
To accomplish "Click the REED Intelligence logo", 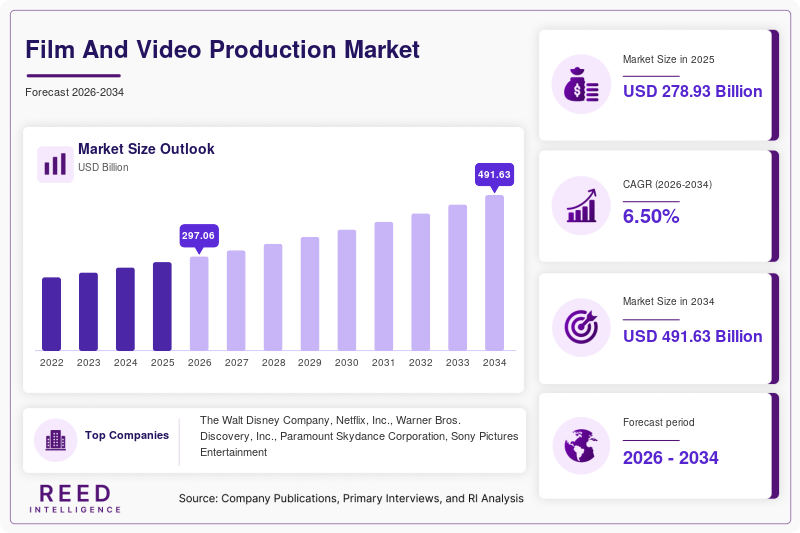I will [75, 498].
